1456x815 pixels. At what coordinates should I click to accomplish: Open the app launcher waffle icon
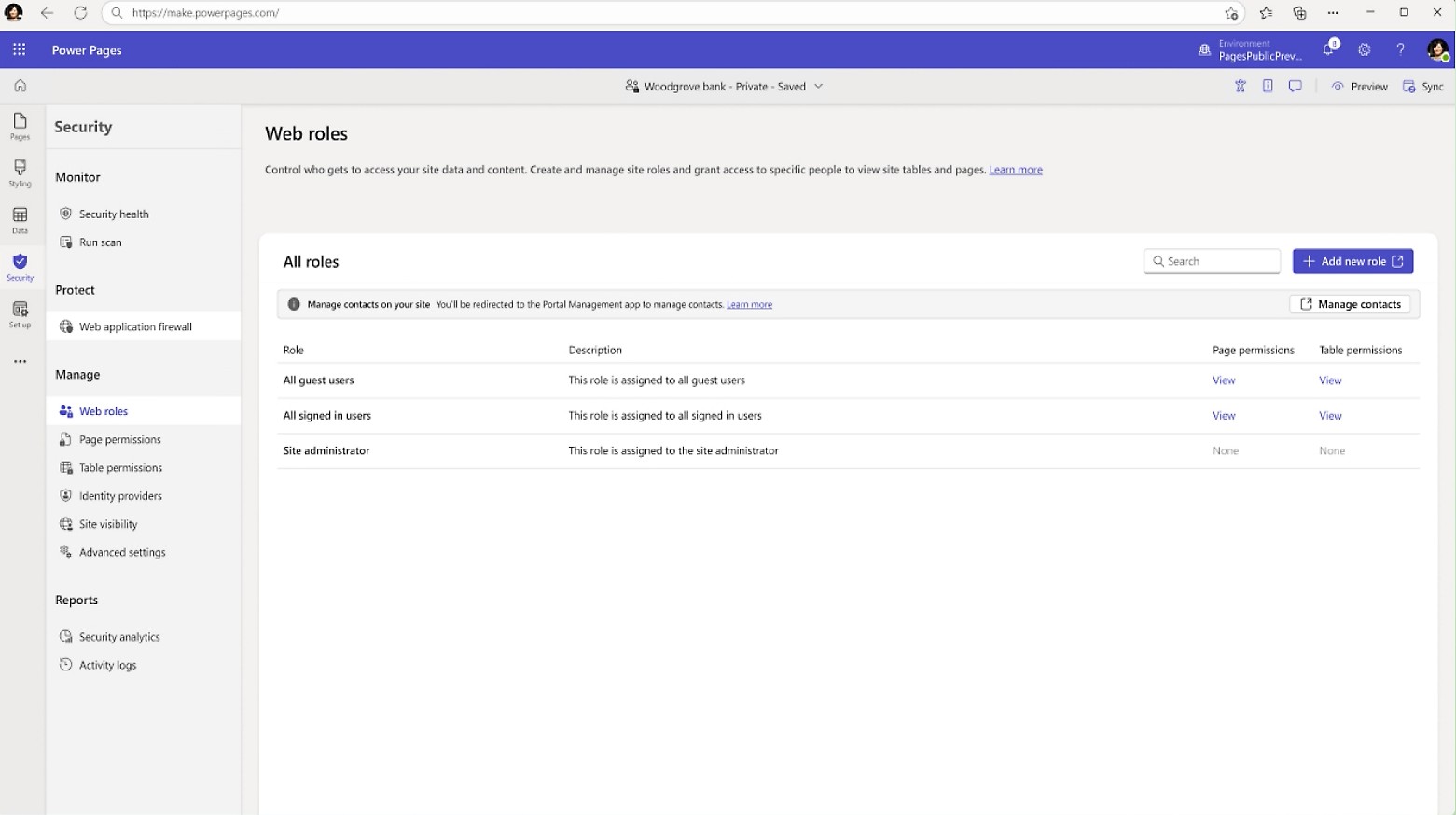[19, 49]
